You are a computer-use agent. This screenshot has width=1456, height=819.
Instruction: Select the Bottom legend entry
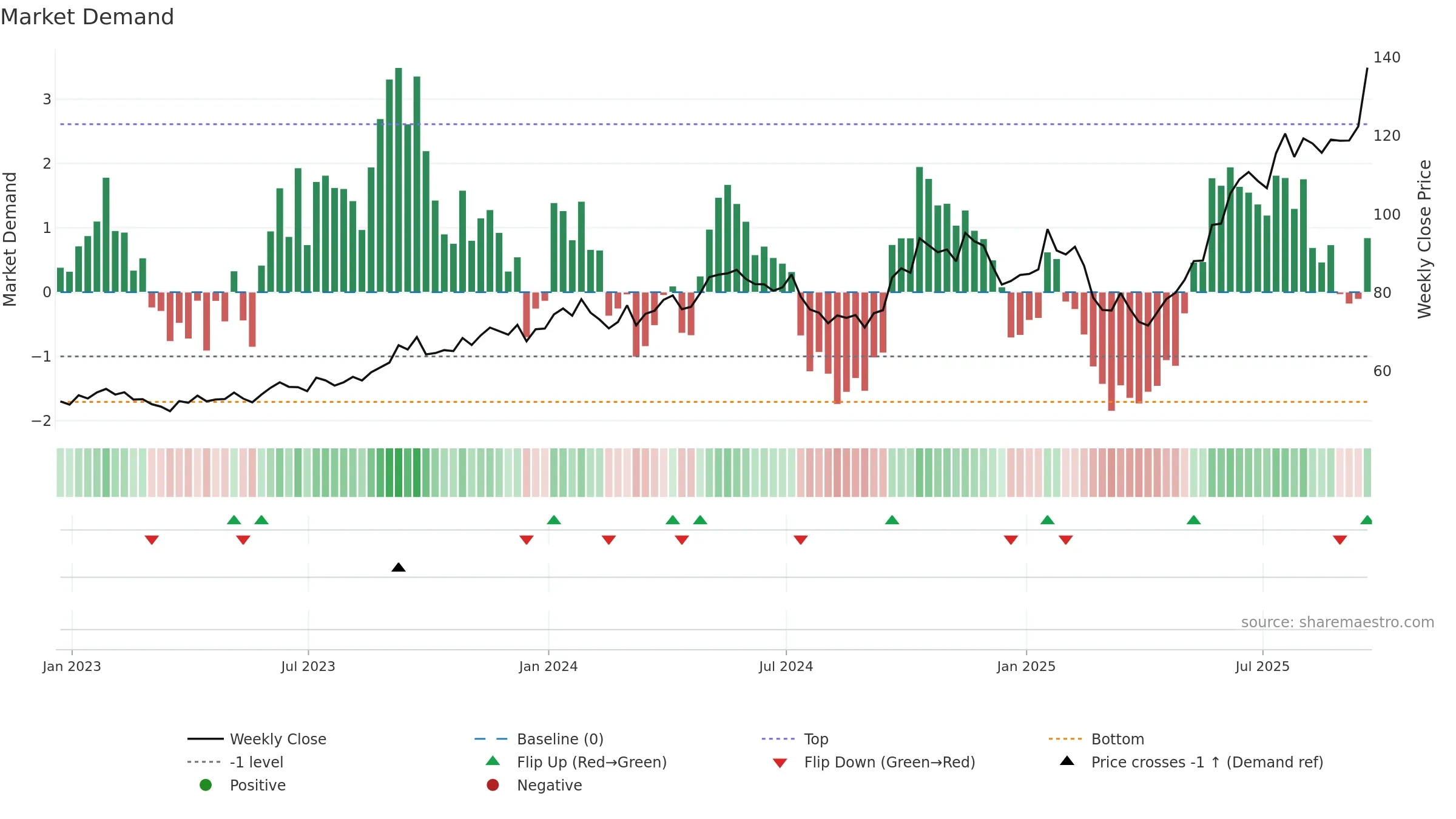1096,739
